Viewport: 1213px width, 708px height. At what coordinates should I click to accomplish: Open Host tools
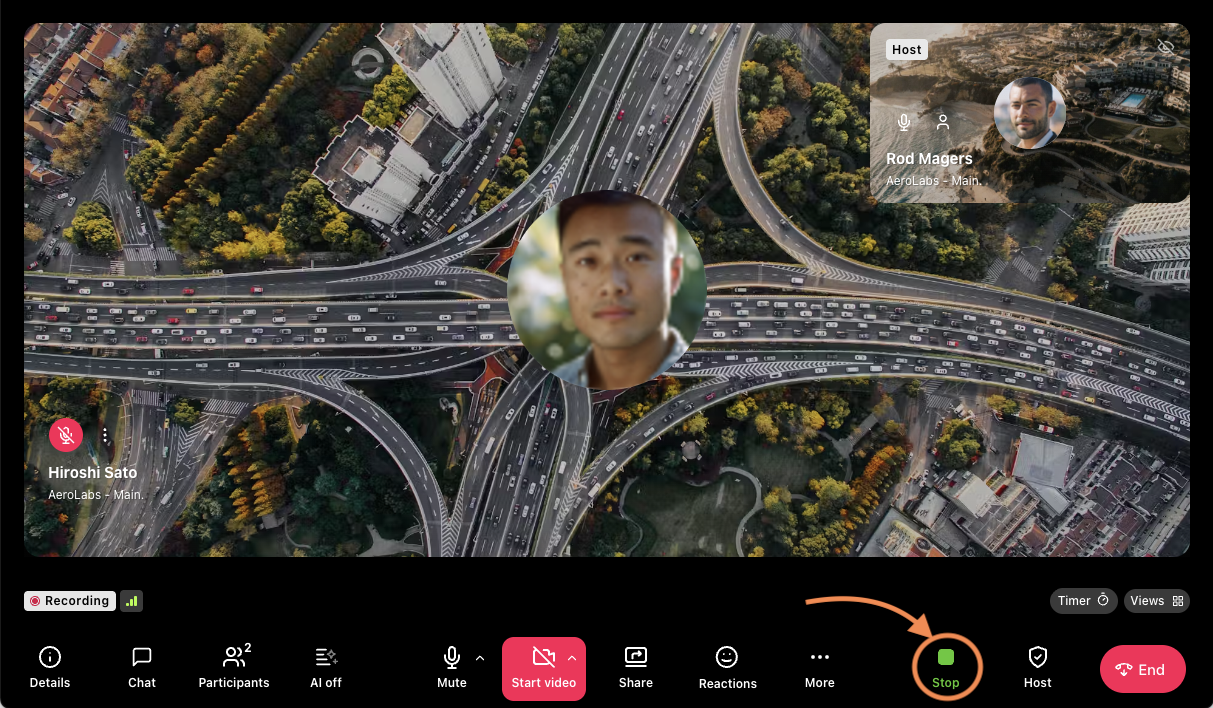click(x=1037, y=666)
